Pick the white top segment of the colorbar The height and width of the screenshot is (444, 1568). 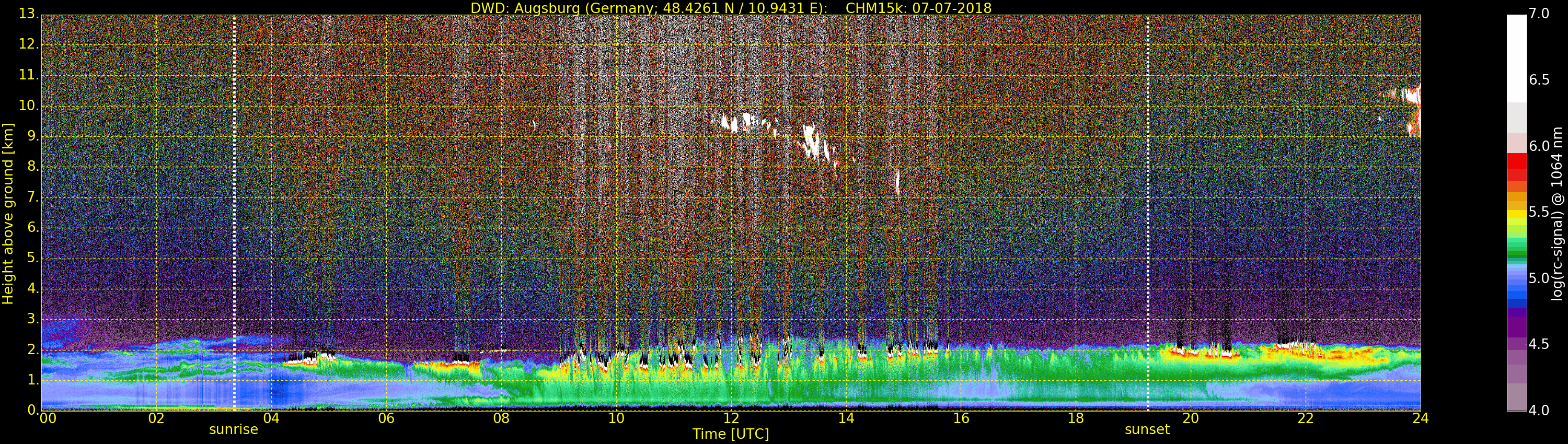pos(1516,58)
